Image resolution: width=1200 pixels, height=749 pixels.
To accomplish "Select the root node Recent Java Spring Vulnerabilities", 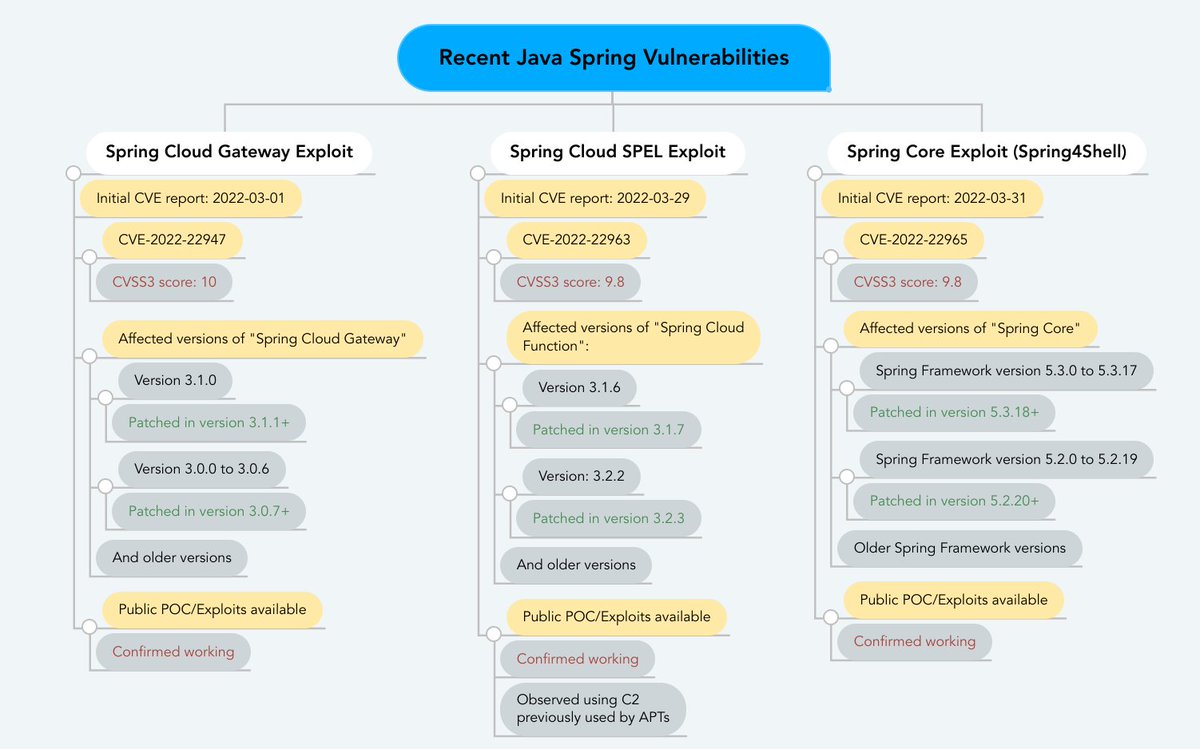I will pyautogui.click(x=614, y=57).
